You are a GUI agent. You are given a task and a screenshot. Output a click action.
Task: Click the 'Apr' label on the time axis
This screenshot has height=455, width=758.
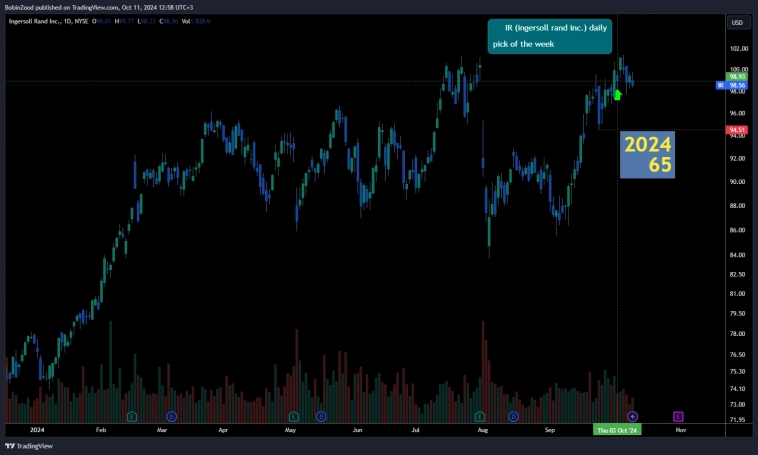[223, 430]
